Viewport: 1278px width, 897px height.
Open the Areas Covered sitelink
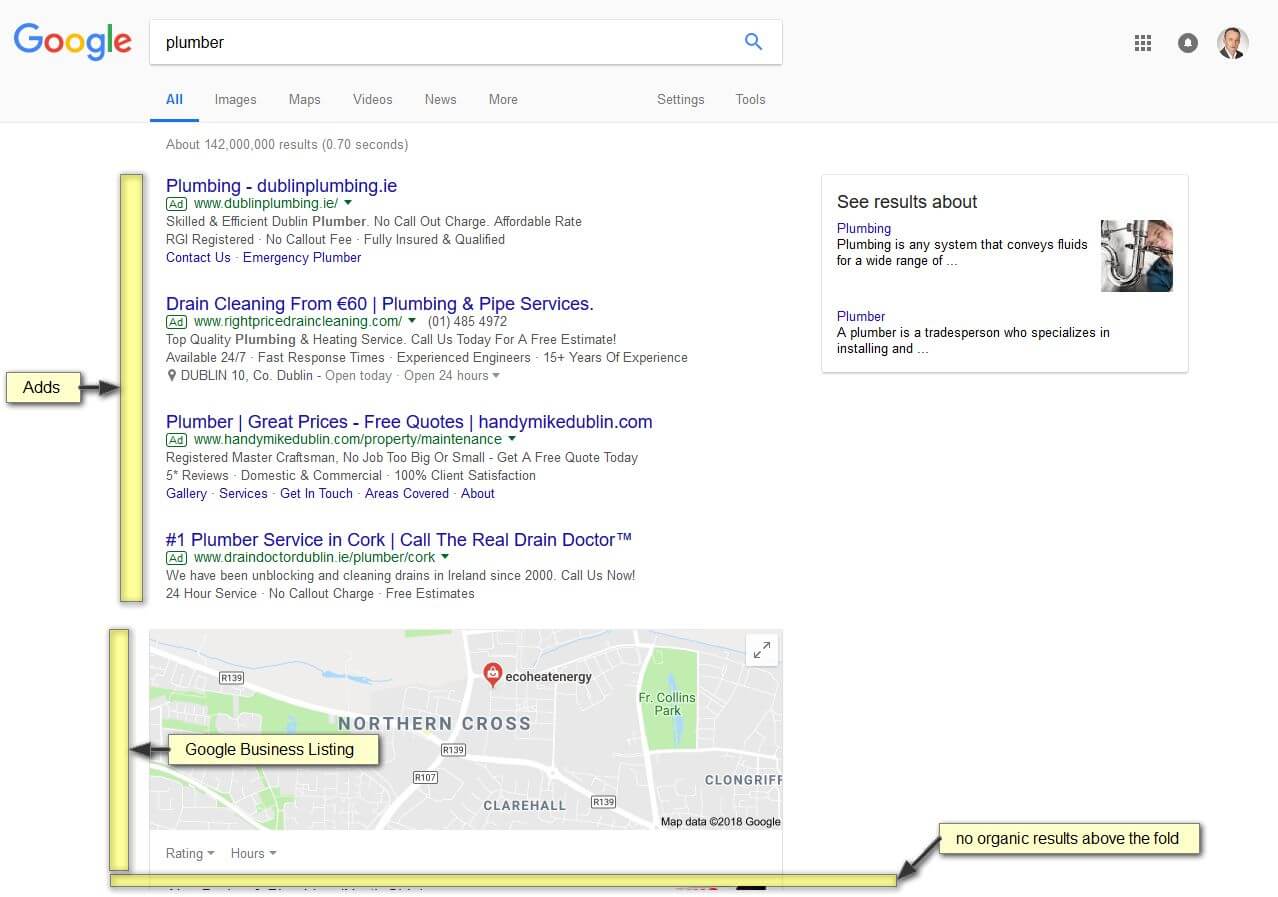pyautogui.click(x=407, y=493)
